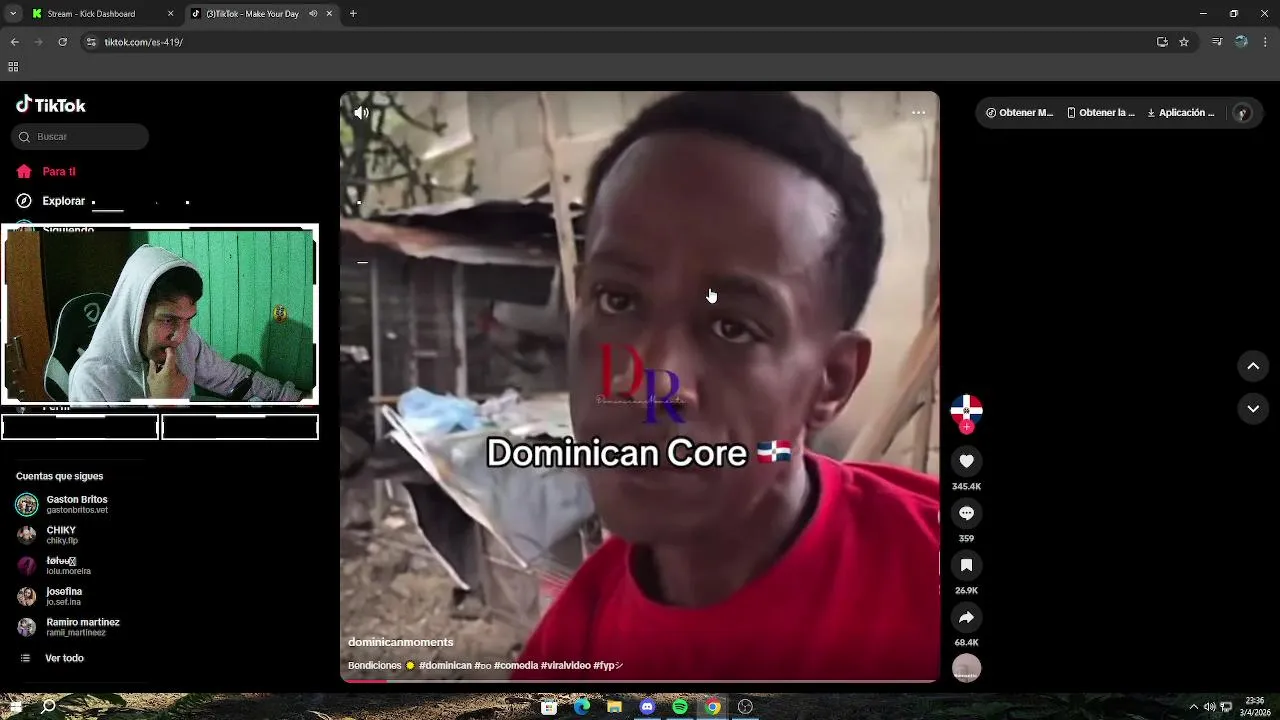The width and height of the screenshot is (1280, 720).
Task: Open the system volume icon in tray
Action: [x=1209, y=707]
